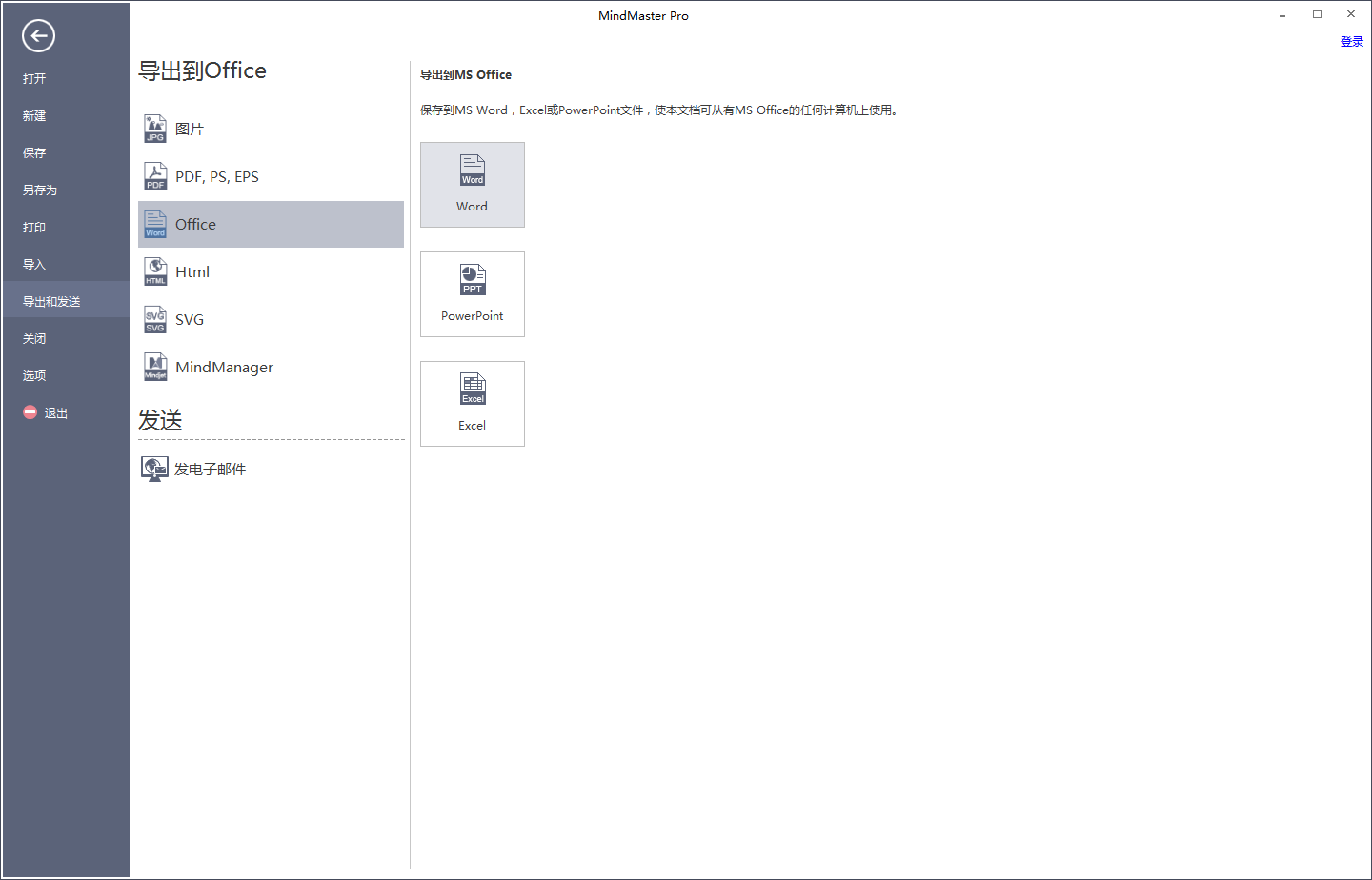Open 选项 settings in the sidebar

34,376
